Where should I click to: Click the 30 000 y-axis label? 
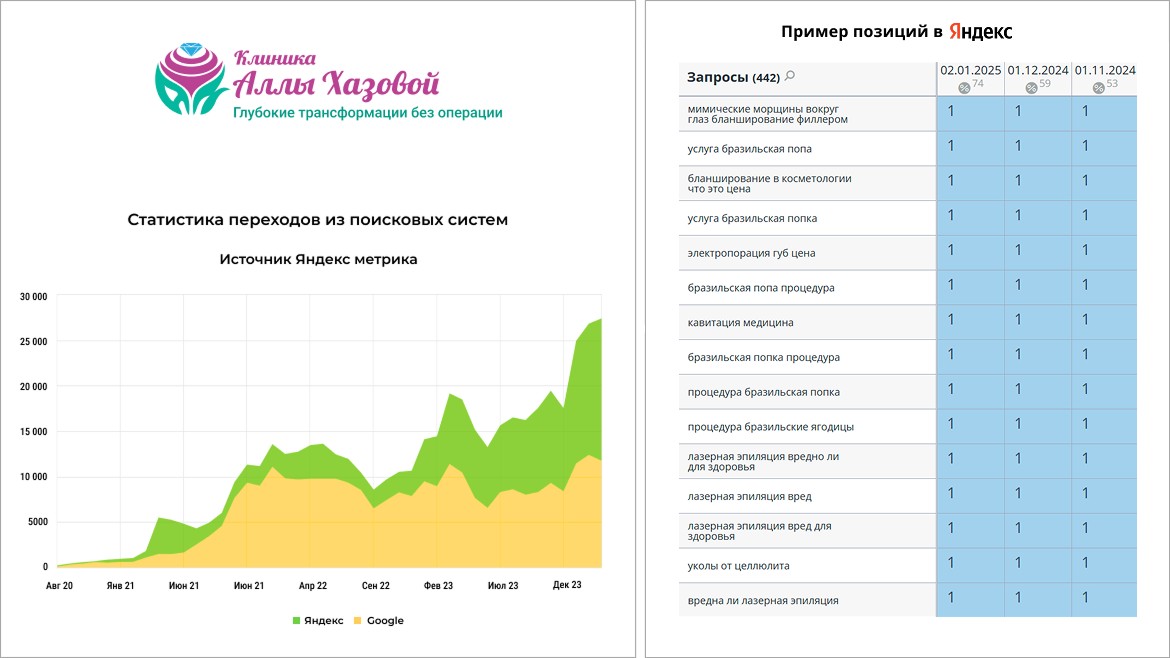(x=34, y=297)
